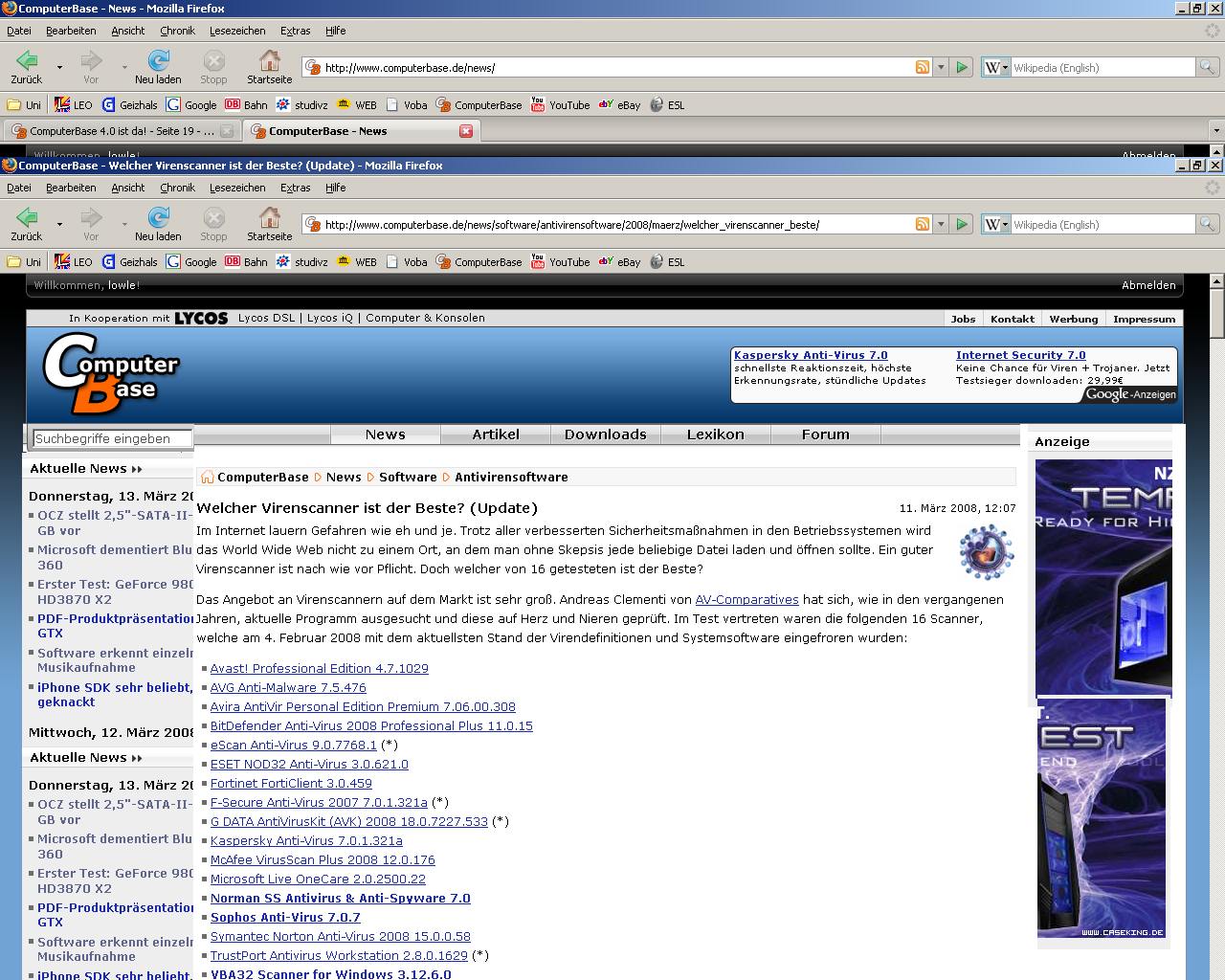The height and width of the screenshot is (980, 1225).
Task: Click home icon in ComputerBase breadcrumb
Action: pyautogui.click(x=208, y=477)
